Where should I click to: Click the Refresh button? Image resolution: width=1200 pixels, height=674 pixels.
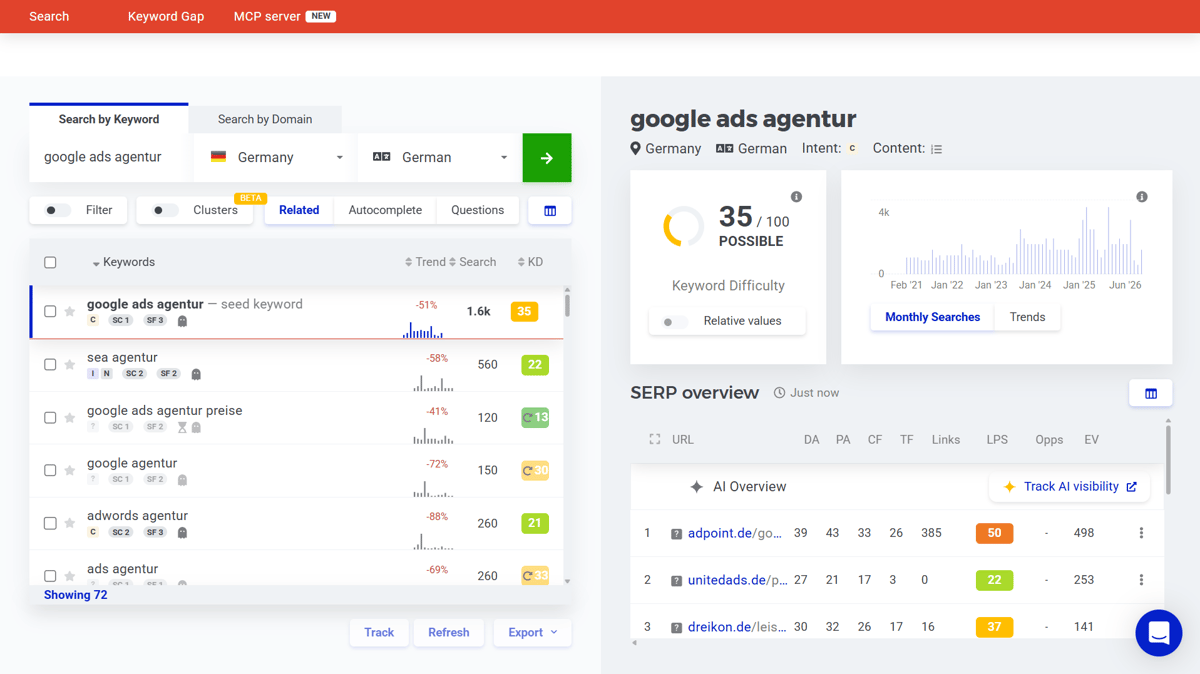(448, 633)
